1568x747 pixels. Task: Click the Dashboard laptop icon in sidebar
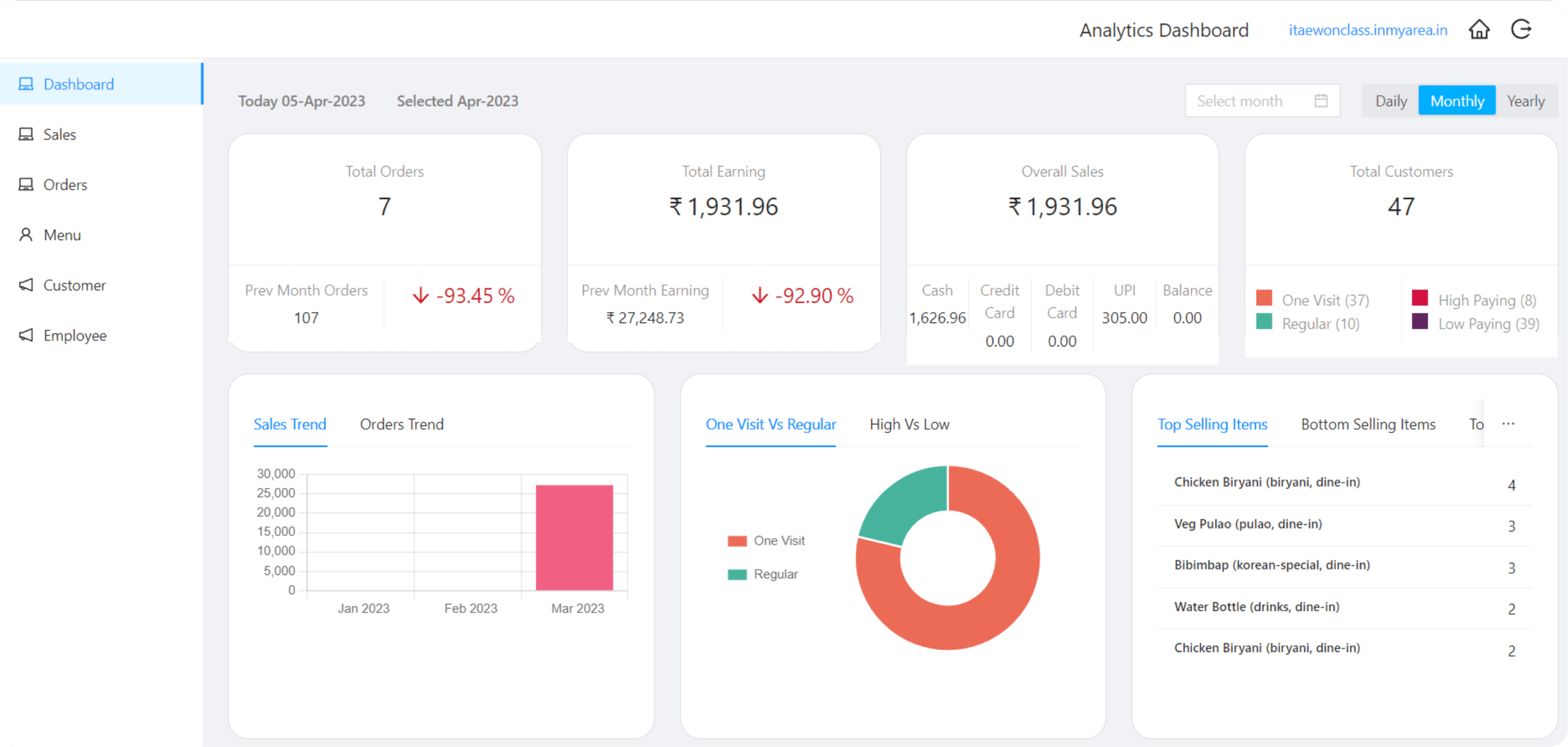point(26,84)
